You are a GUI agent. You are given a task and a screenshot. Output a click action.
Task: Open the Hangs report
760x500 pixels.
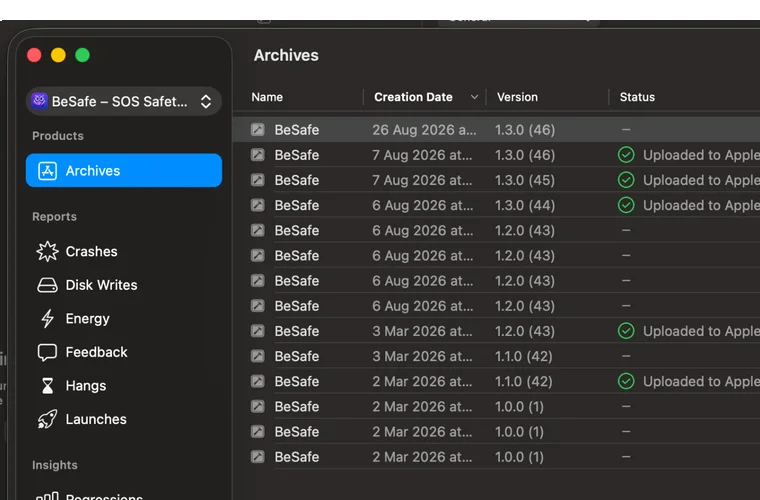72,386
